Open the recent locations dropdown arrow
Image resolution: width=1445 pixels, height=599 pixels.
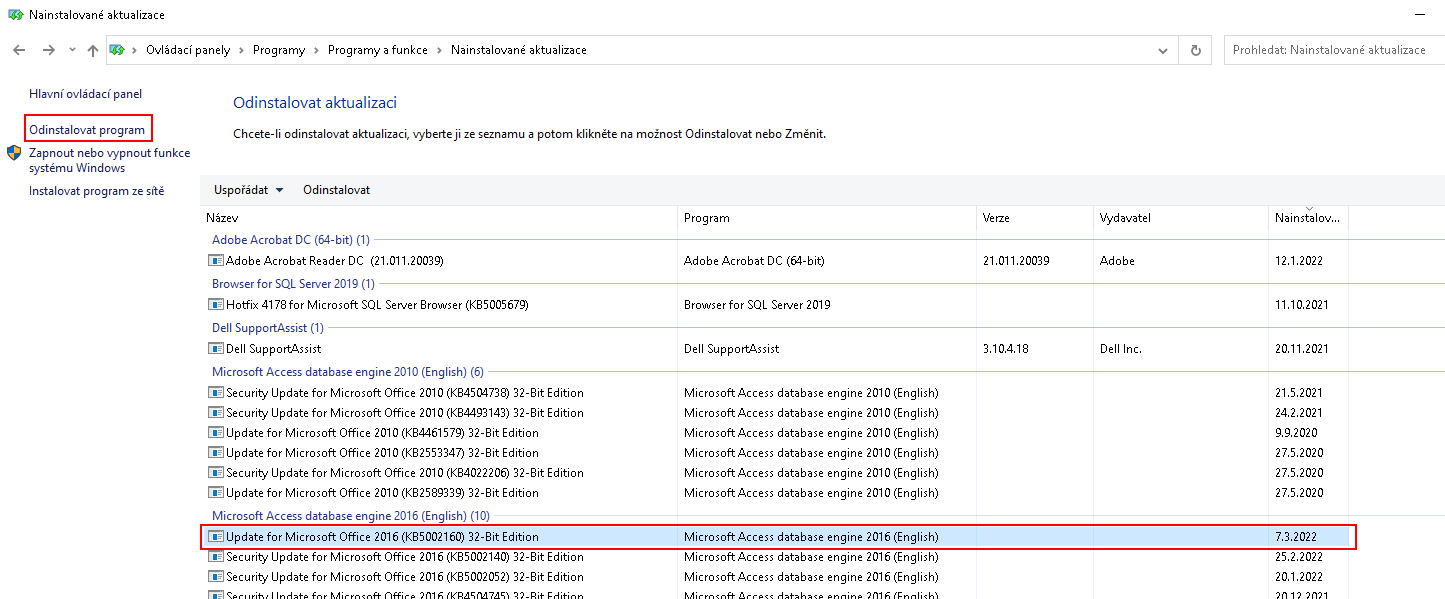click(x=72, y=50)
